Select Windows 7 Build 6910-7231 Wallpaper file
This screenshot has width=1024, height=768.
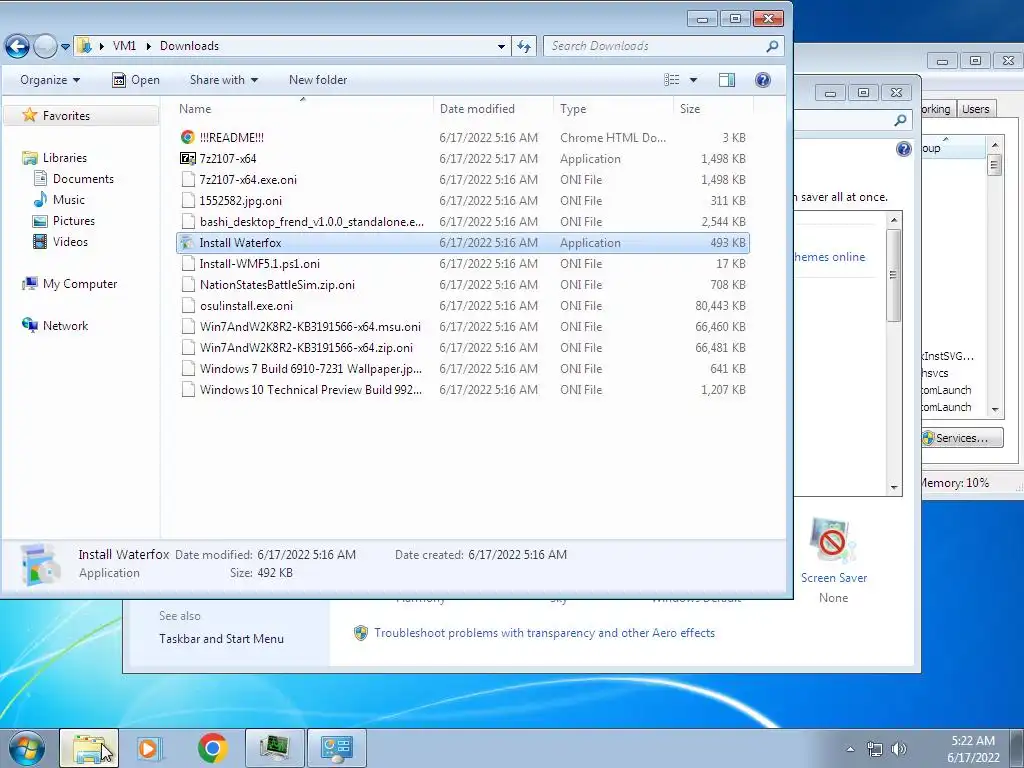(x=463, y=369)
